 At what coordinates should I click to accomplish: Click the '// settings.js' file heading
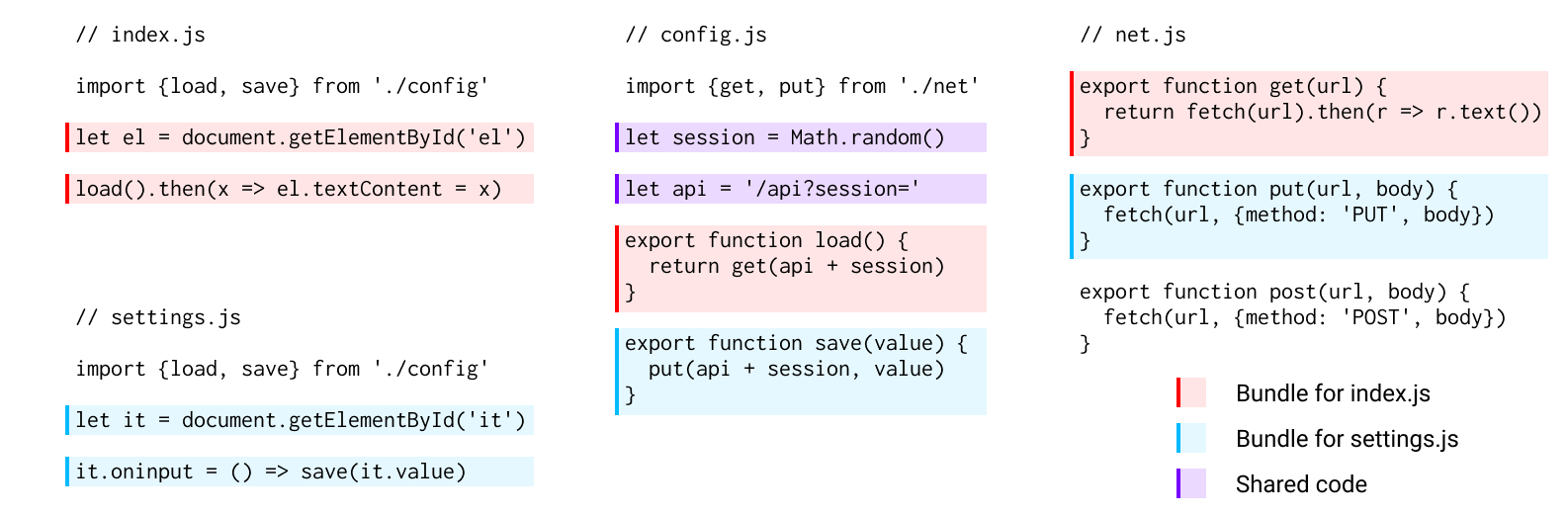pyautogui.click(x=158, y=317)
